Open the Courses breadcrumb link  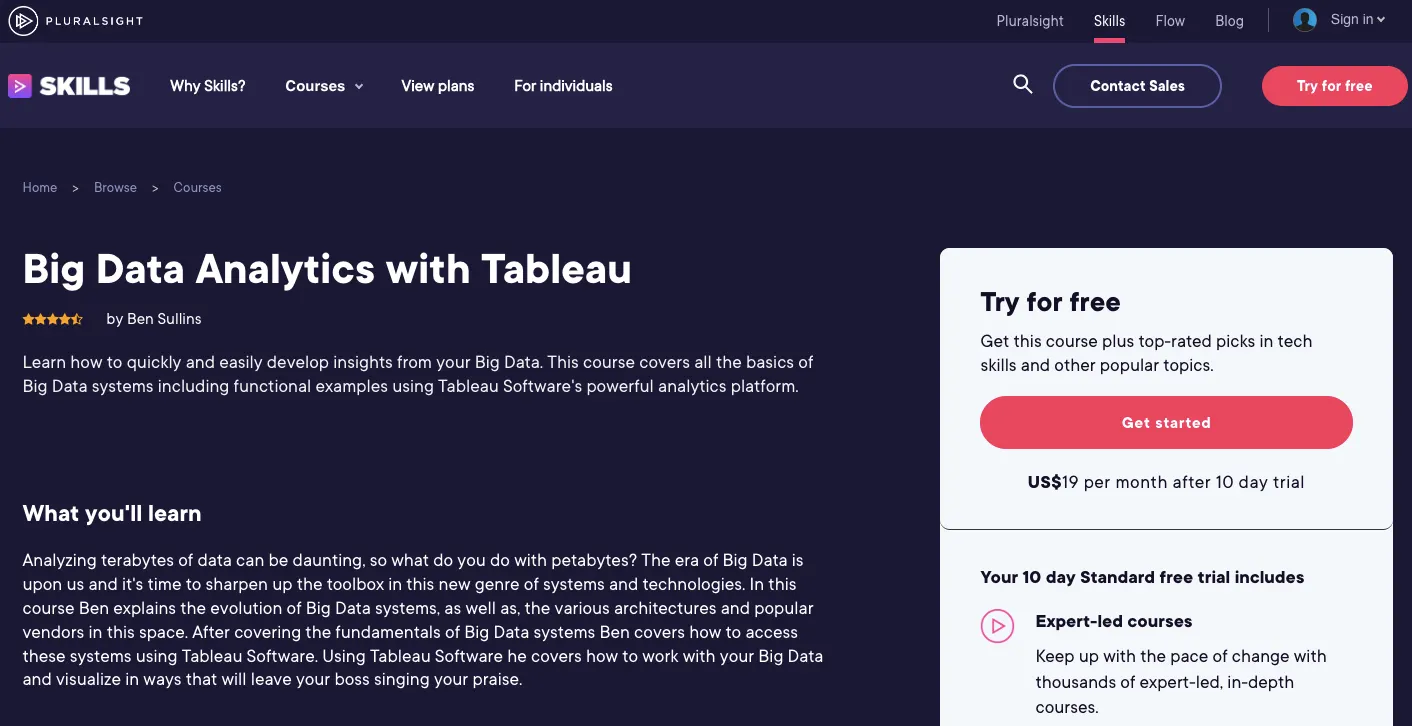click(197, 188)
